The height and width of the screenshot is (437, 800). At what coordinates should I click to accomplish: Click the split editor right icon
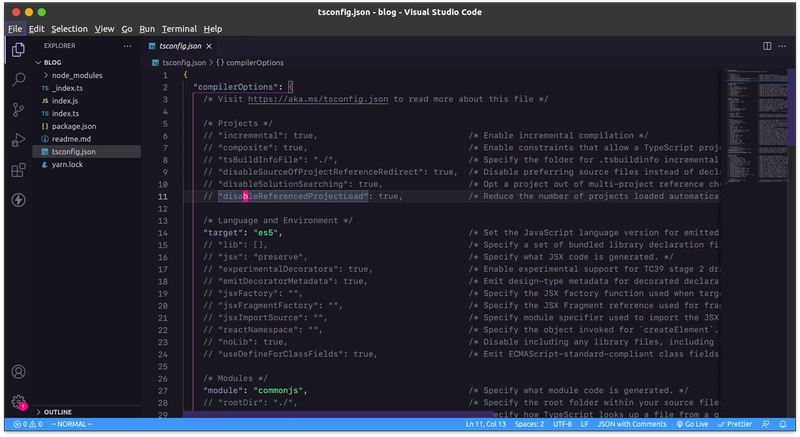[767, 46]
